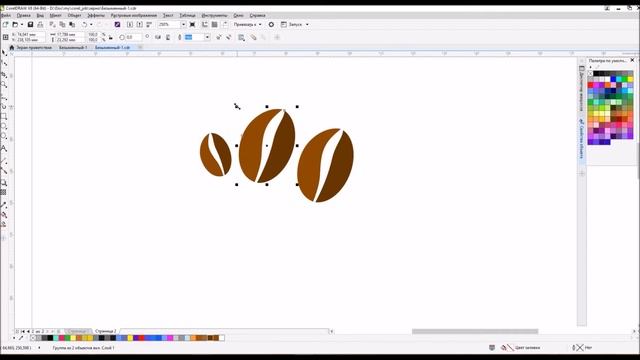The image size is (640, 360).
Task: Open the launcher dropdown
Action: pos(307,24)
